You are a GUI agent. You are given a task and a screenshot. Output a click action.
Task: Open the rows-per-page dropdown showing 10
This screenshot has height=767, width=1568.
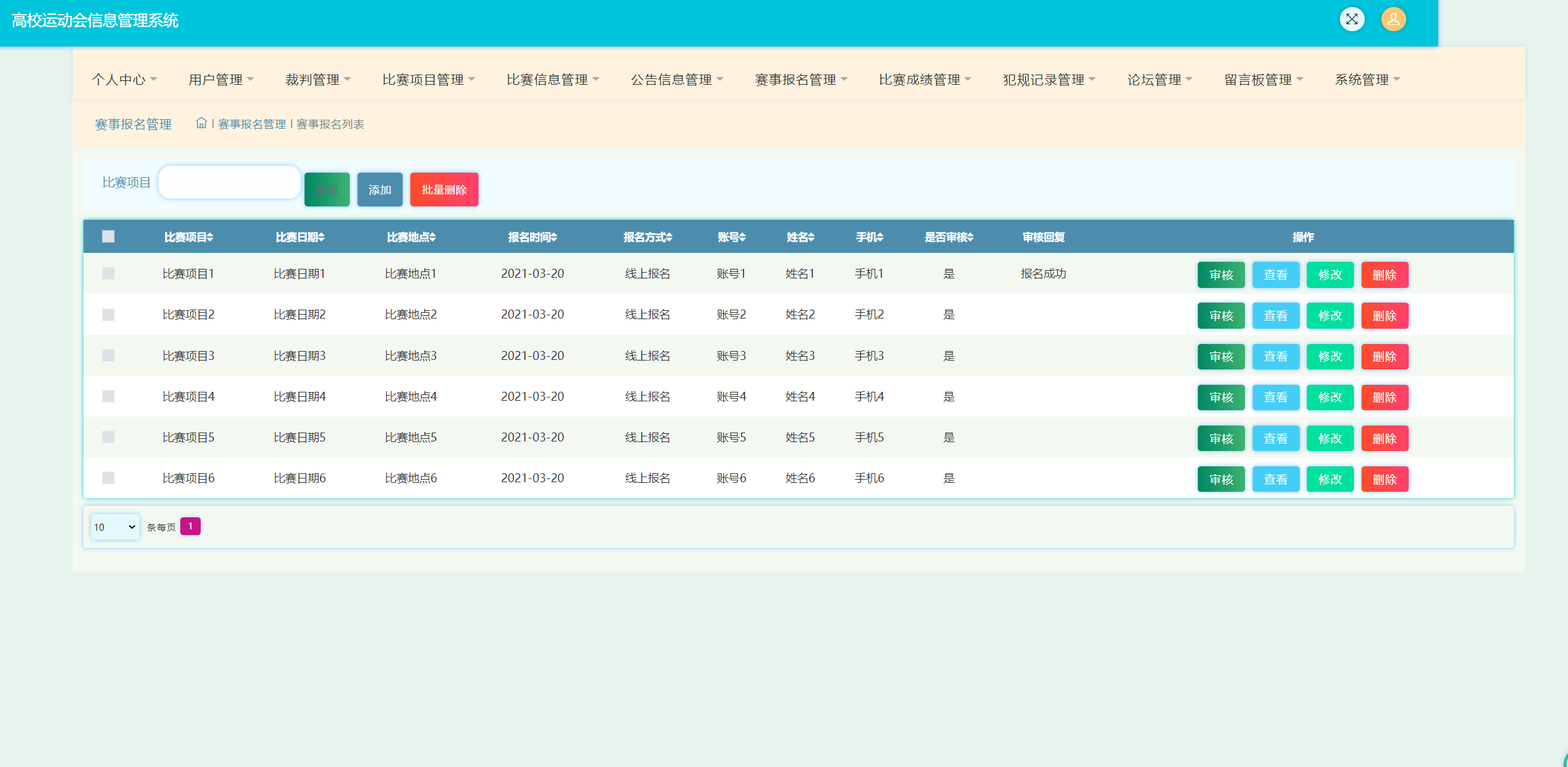115,527
